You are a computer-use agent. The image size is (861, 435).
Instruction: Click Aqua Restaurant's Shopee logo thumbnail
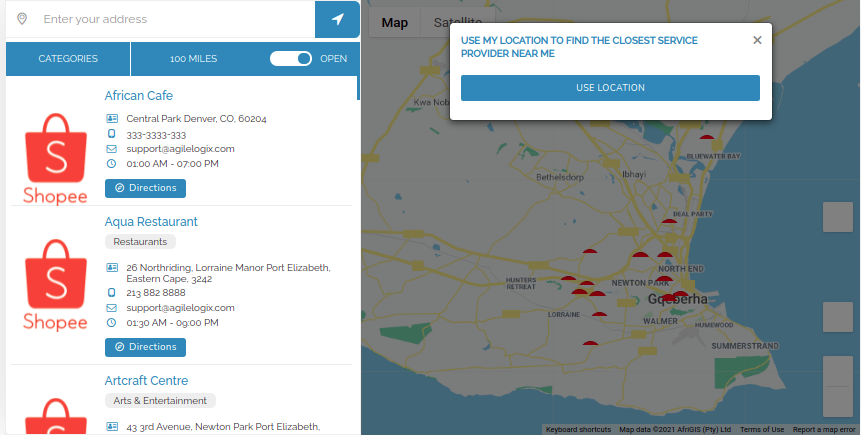[55, 285]
